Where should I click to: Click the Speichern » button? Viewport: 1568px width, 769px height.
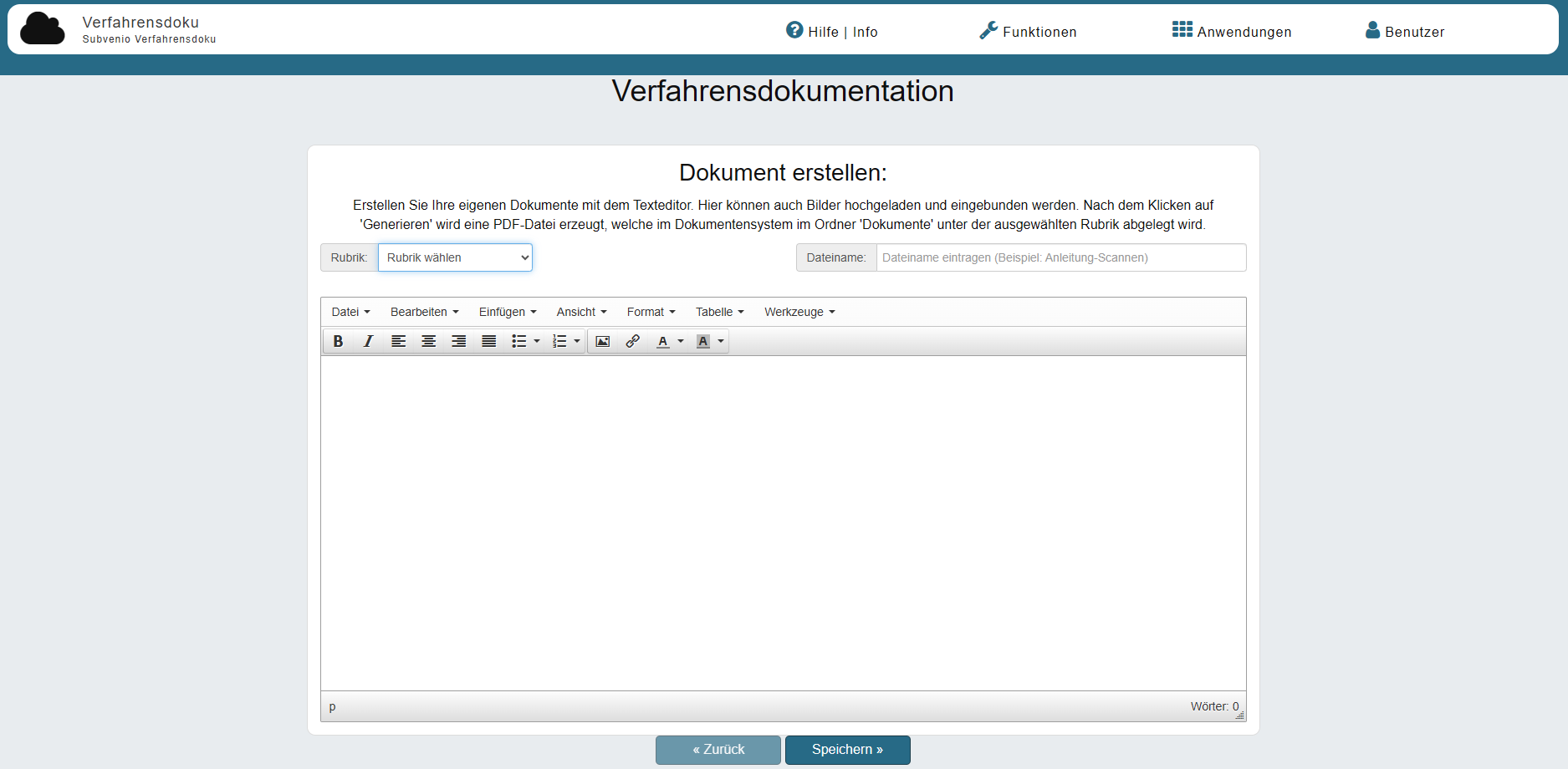click(847, 750)
